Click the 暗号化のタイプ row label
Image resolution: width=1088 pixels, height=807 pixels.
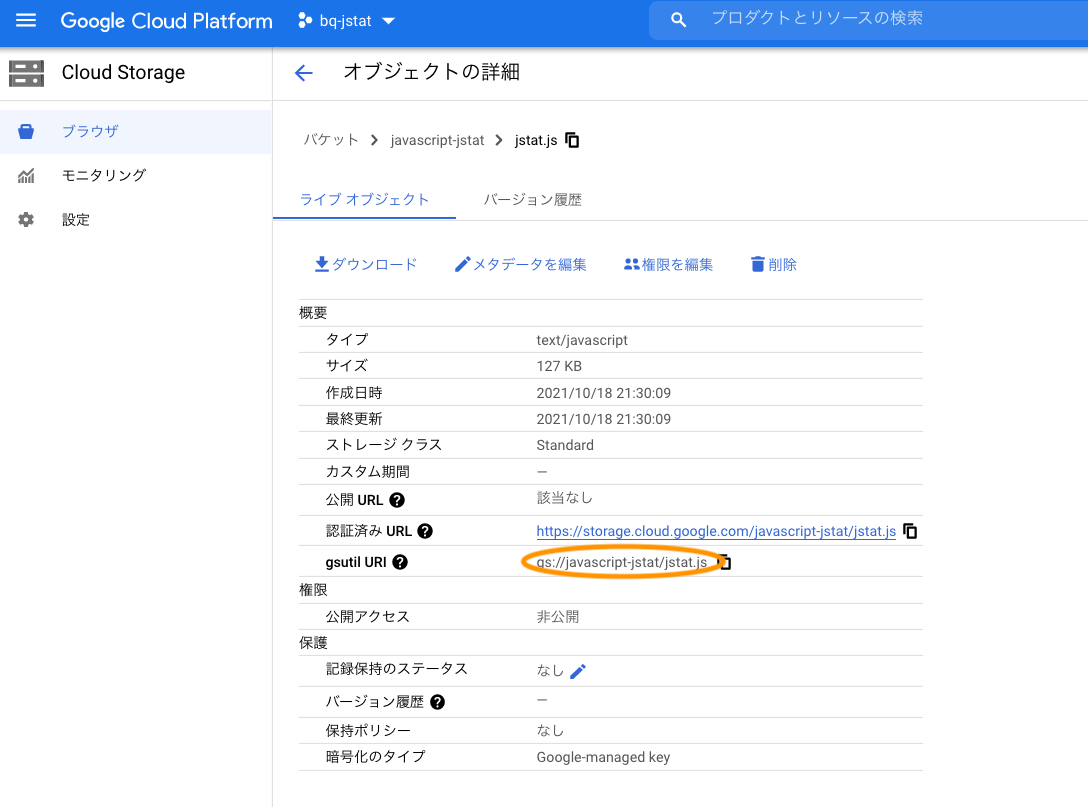tap(375, 757)
